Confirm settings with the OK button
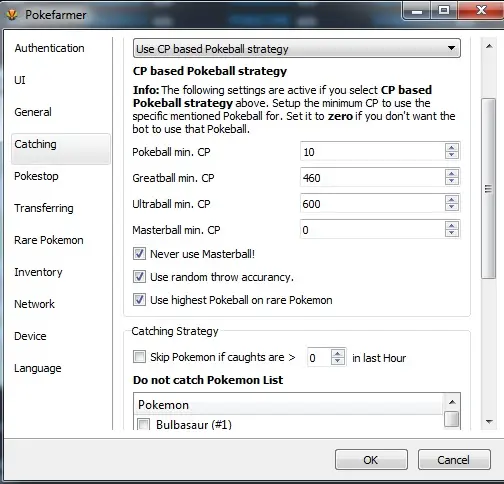Viewport: 504px width, 484px height. pyautogui.click(x=371, y=460)
